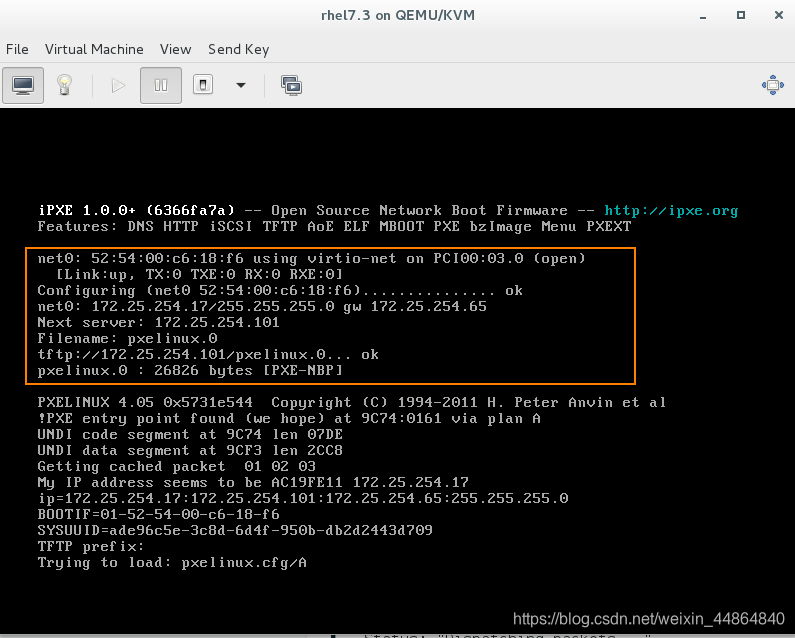Click the 'My IP address seems to be' line
This screenshot has width=795, height=638.
tap(253, 482)
